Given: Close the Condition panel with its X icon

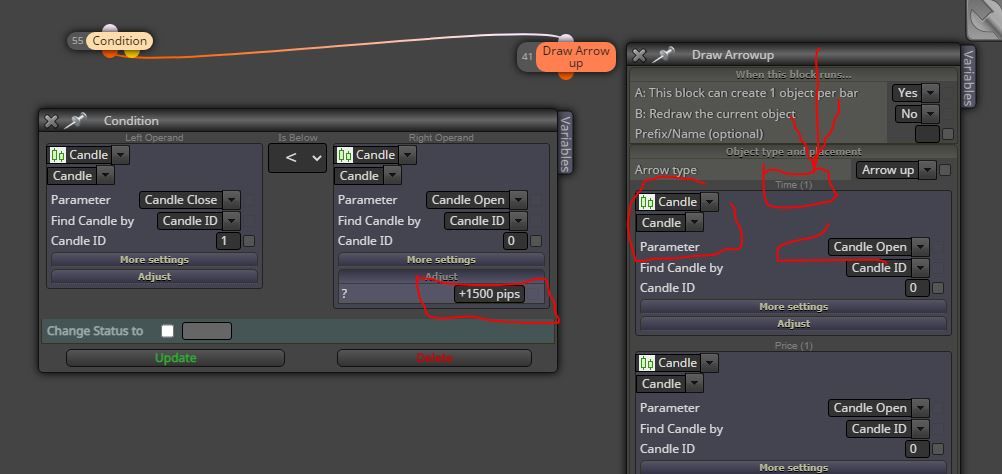Looking at the screenshot, I should point(51,121).
